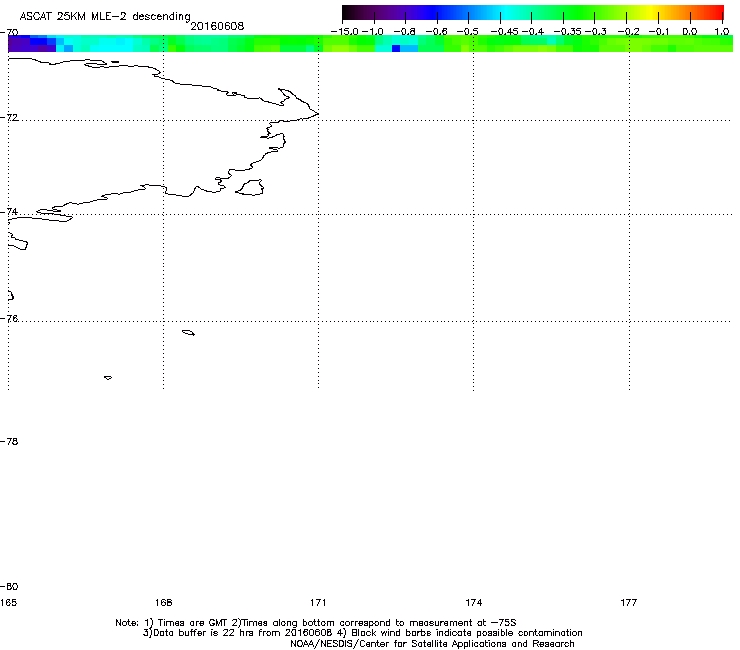Click the '-15.0' color scale label
The width and height of the screenshot is (740, 650).
coord(345,32)
